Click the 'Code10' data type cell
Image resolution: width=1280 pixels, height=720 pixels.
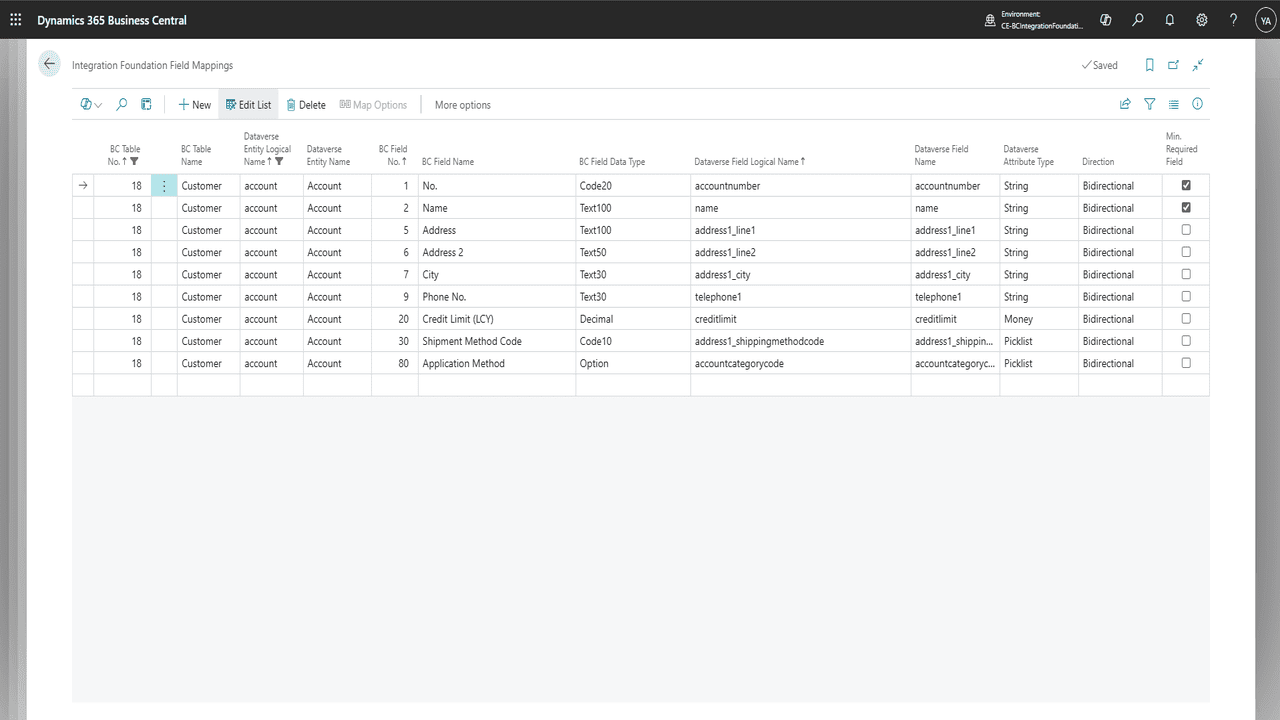pos(633,341)
